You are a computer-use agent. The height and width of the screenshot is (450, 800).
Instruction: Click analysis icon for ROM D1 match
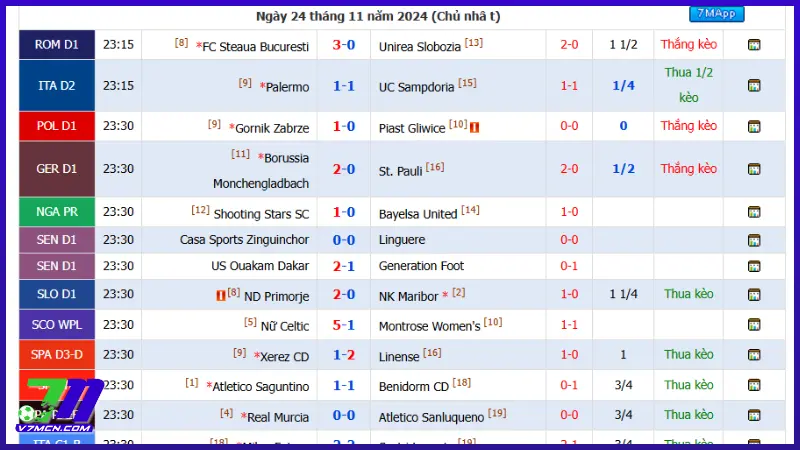coord(754,45)
